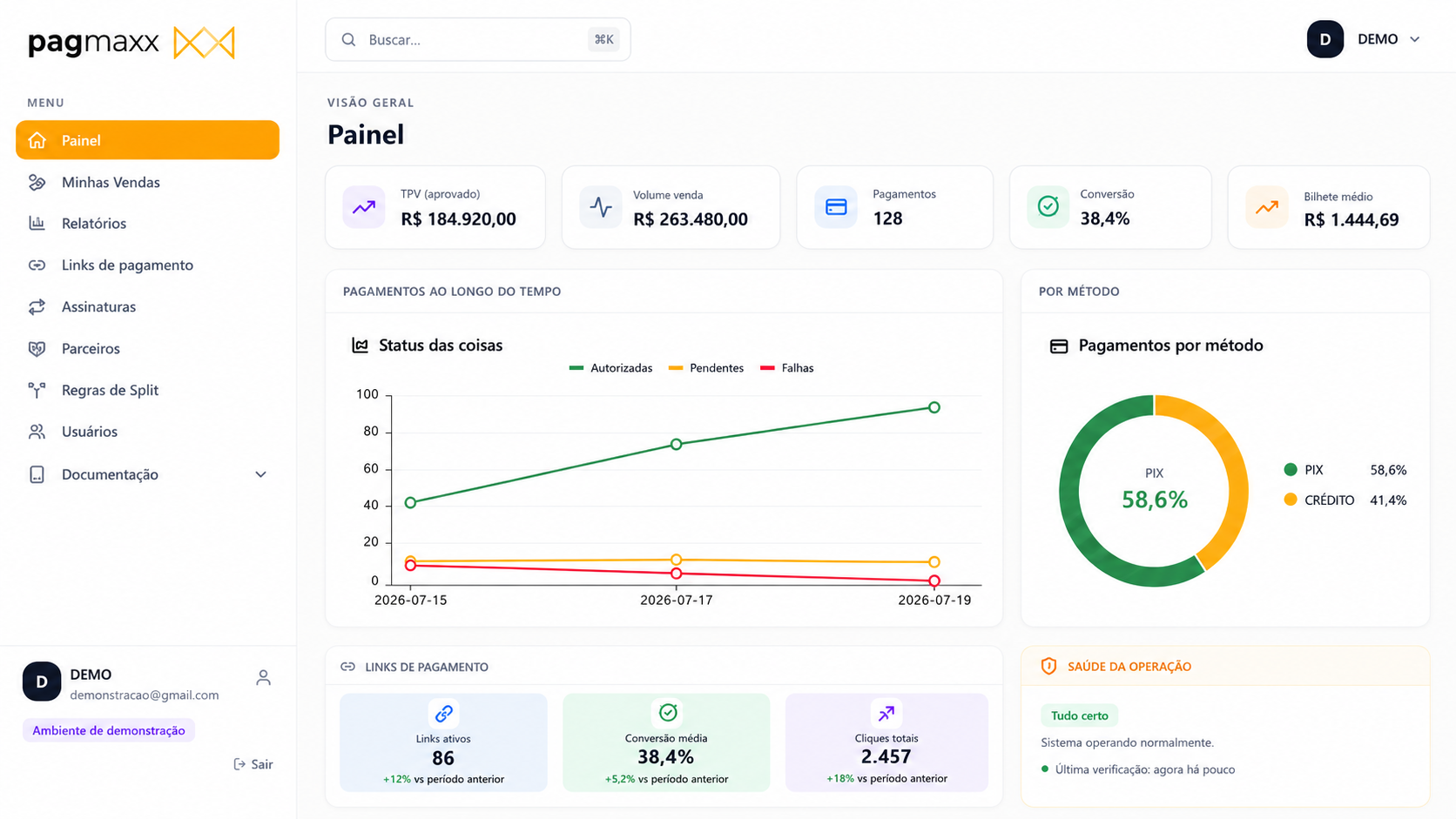The height and width of the screenshot is (819, 1456).
Task: Click the Volume venda pulse icon
Action: pos(601,207)
